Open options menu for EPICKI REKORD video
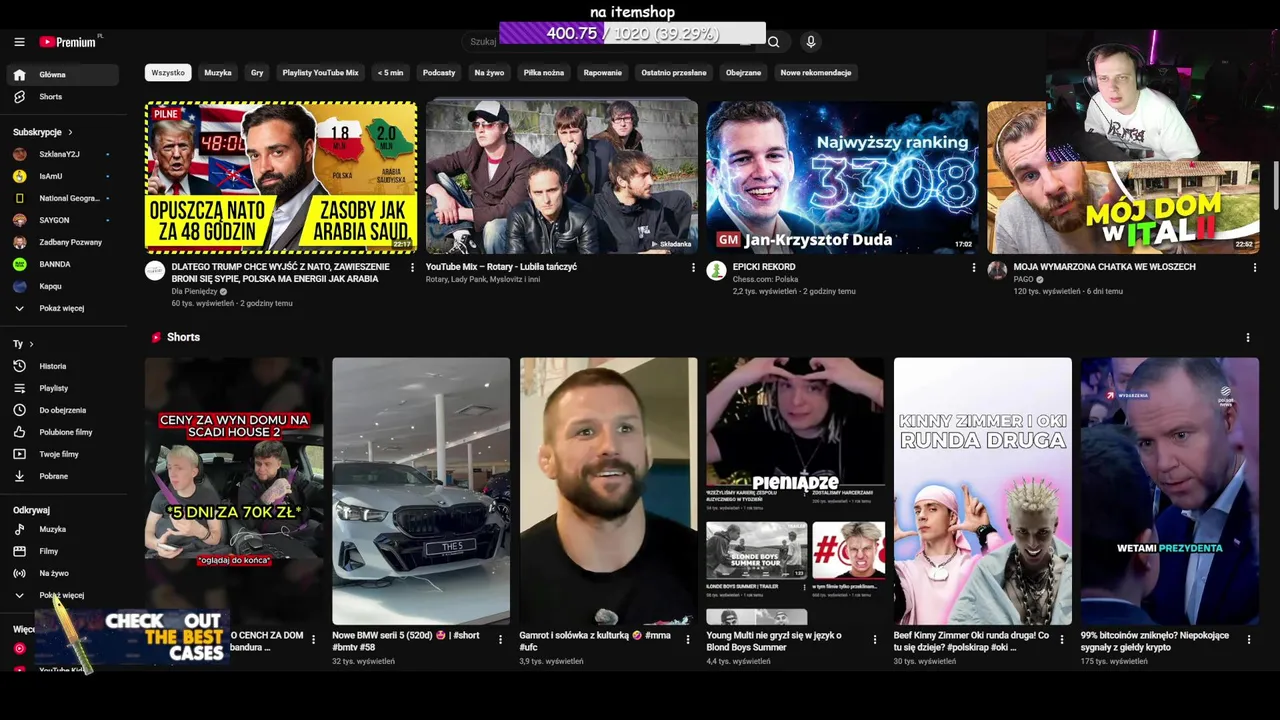Image resolution: width=1280 pixels, height=720 pixels. pyautogui.click(x=974, y=268)
